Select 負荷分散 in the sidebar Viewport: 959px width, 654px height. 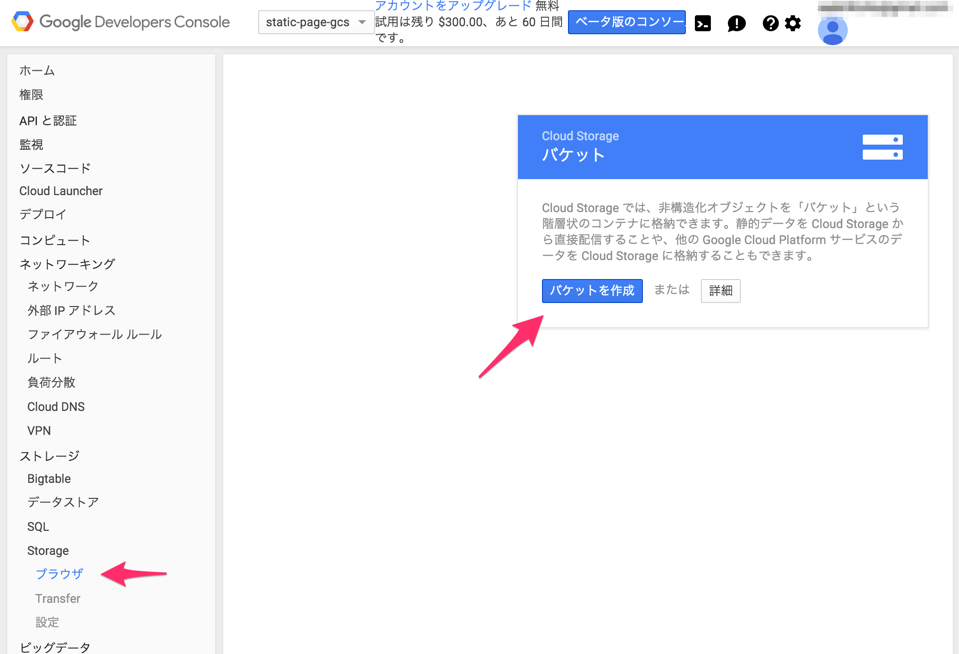click(x=51, y=382)
